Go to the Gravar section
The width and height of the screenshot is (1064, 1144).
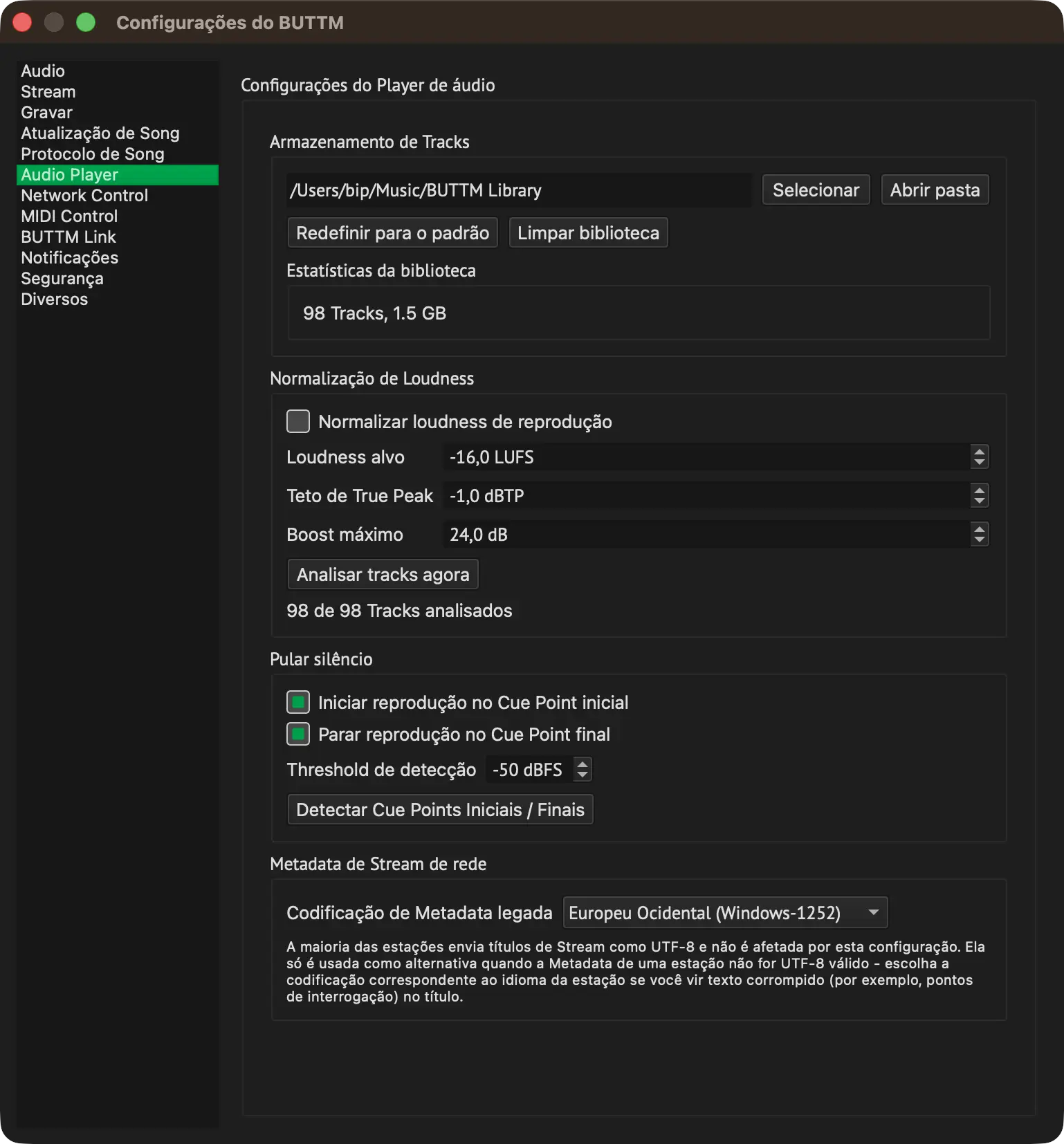[x=117, y=113]
